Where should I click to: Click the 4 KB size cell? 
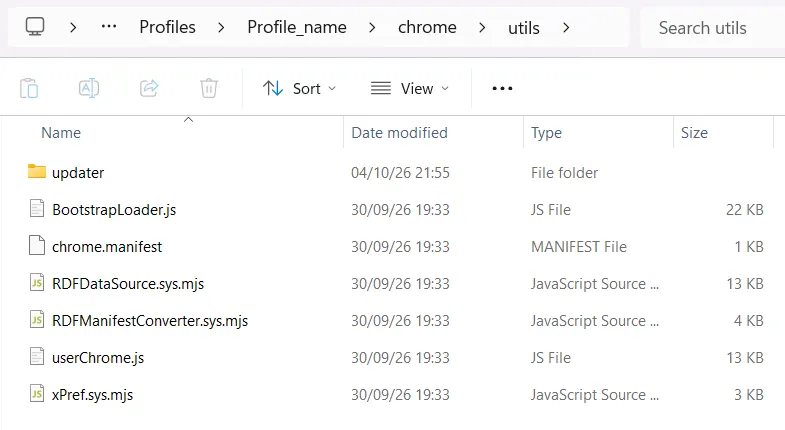pos(748,321)
